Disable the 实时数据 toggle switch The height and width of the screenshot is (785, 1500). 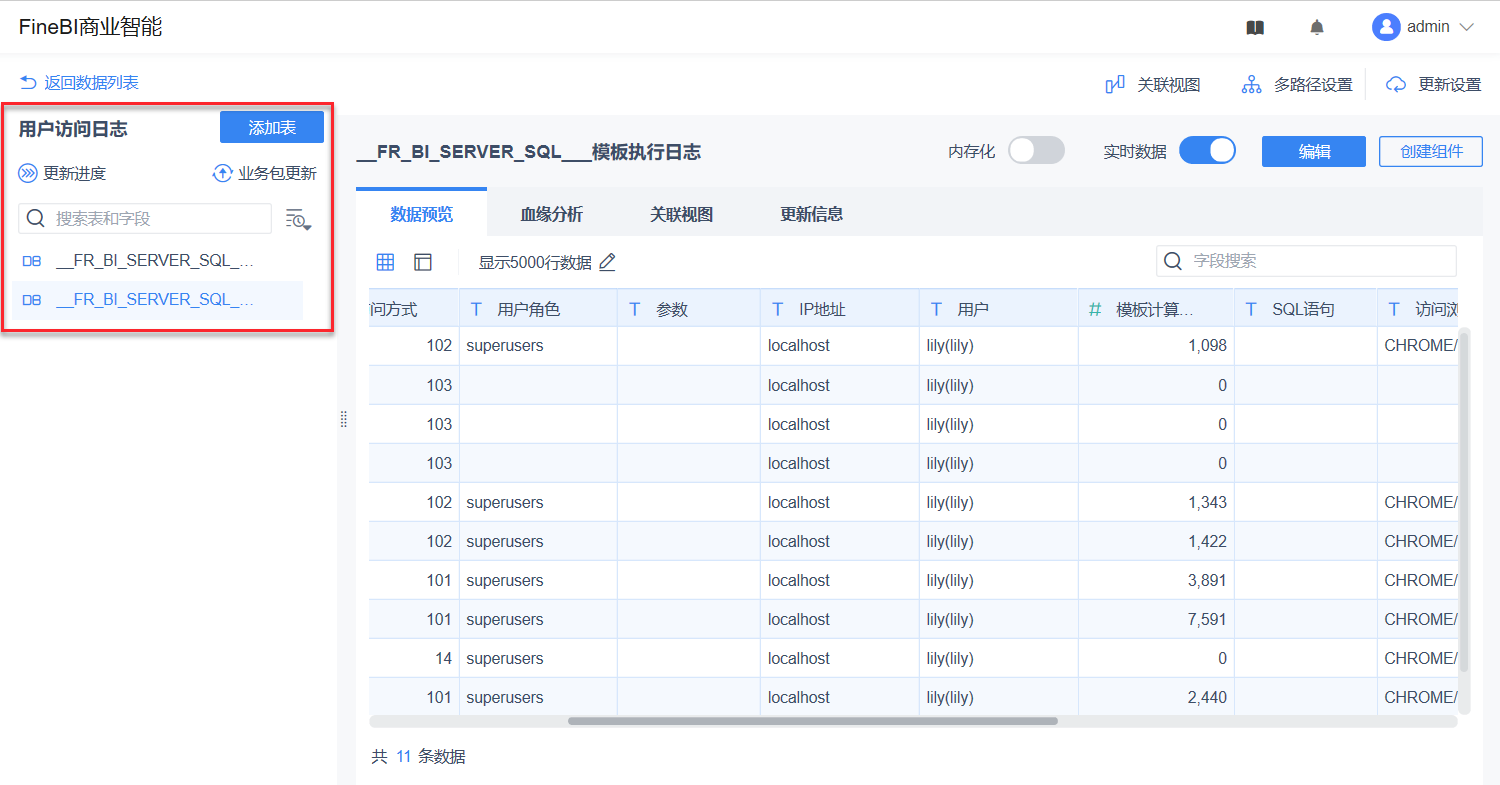[x=1207, y=151]
